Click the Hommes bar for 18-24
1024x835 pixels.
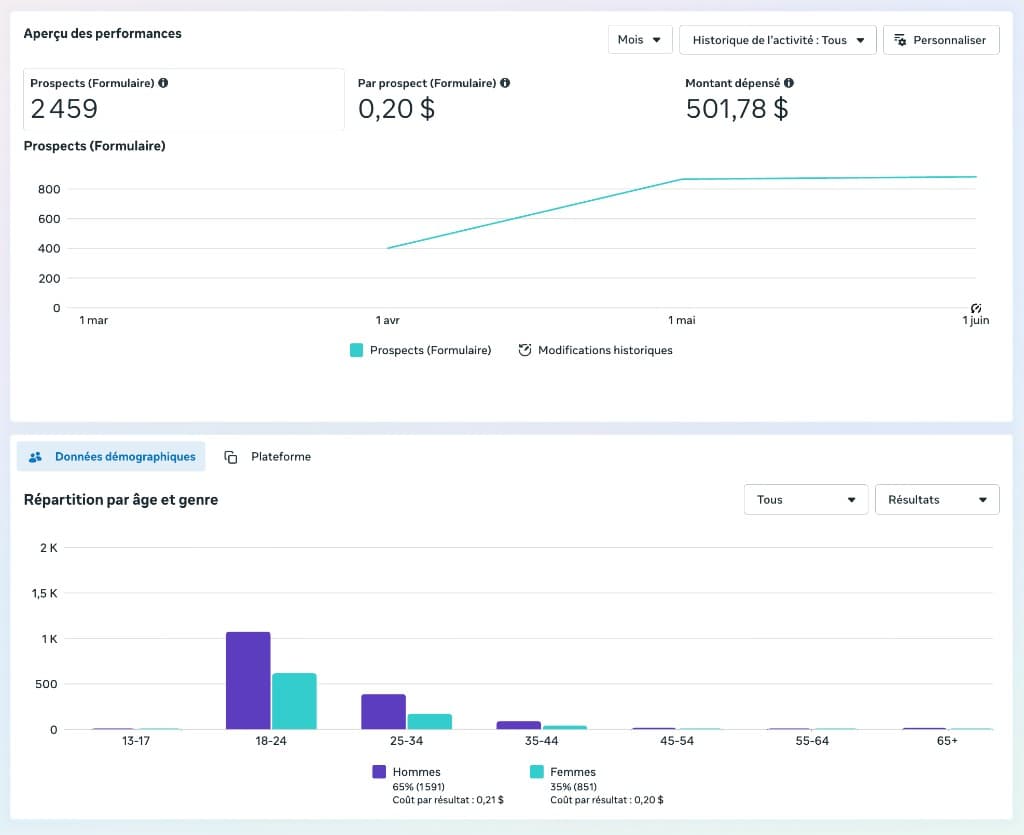pyautogui.click(x=248, y=680)
